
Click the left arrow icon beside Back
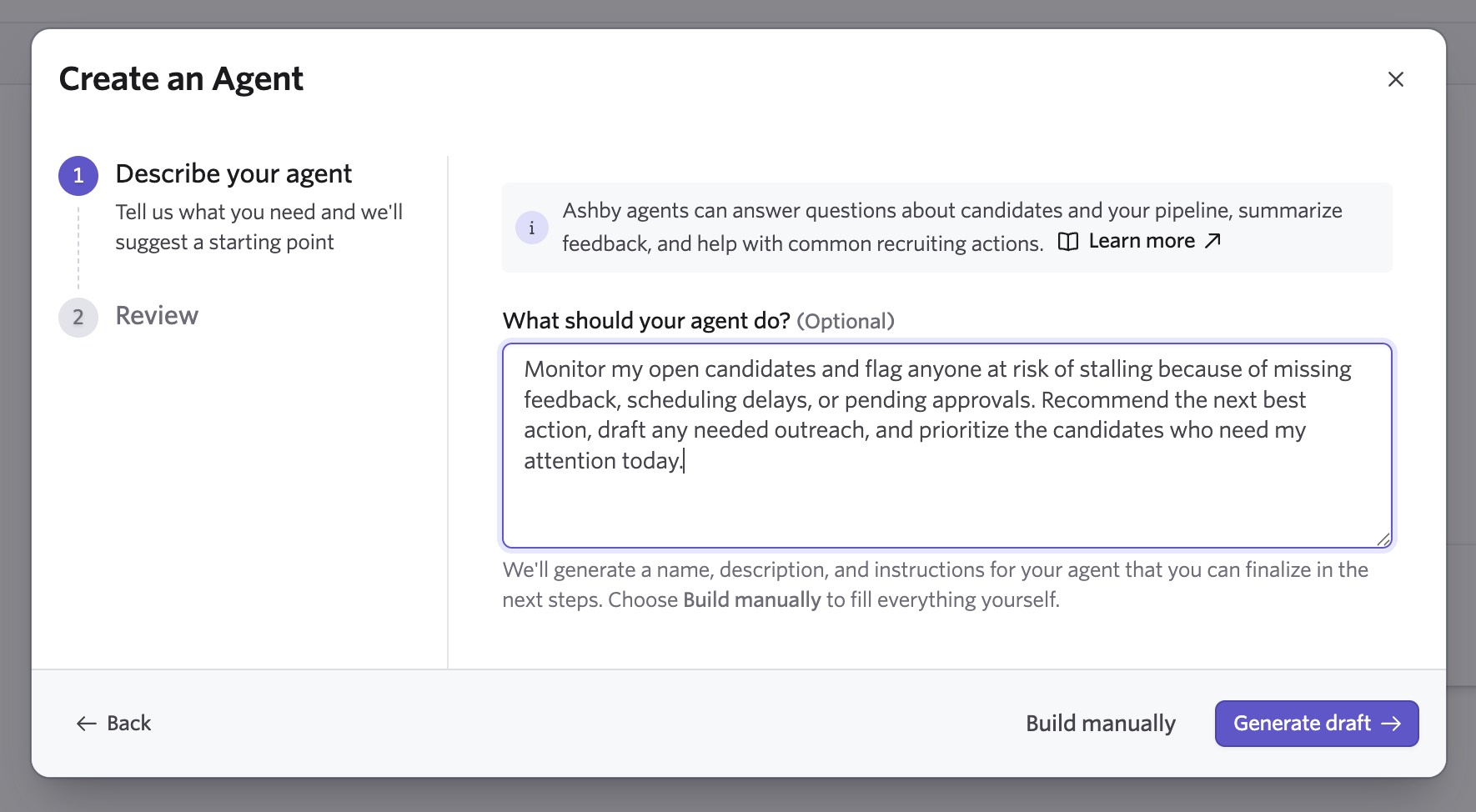click(87, 724)
